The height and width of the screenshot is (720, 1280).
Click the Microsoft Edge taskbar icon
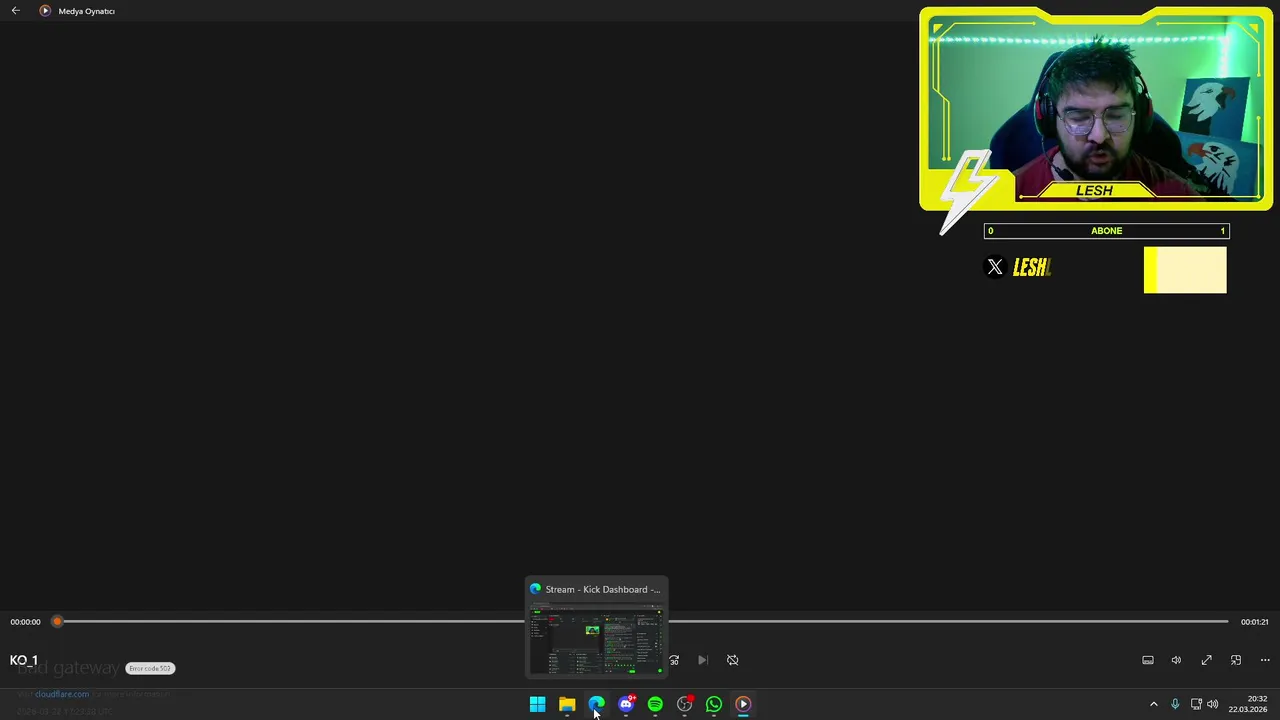point(596,705)
